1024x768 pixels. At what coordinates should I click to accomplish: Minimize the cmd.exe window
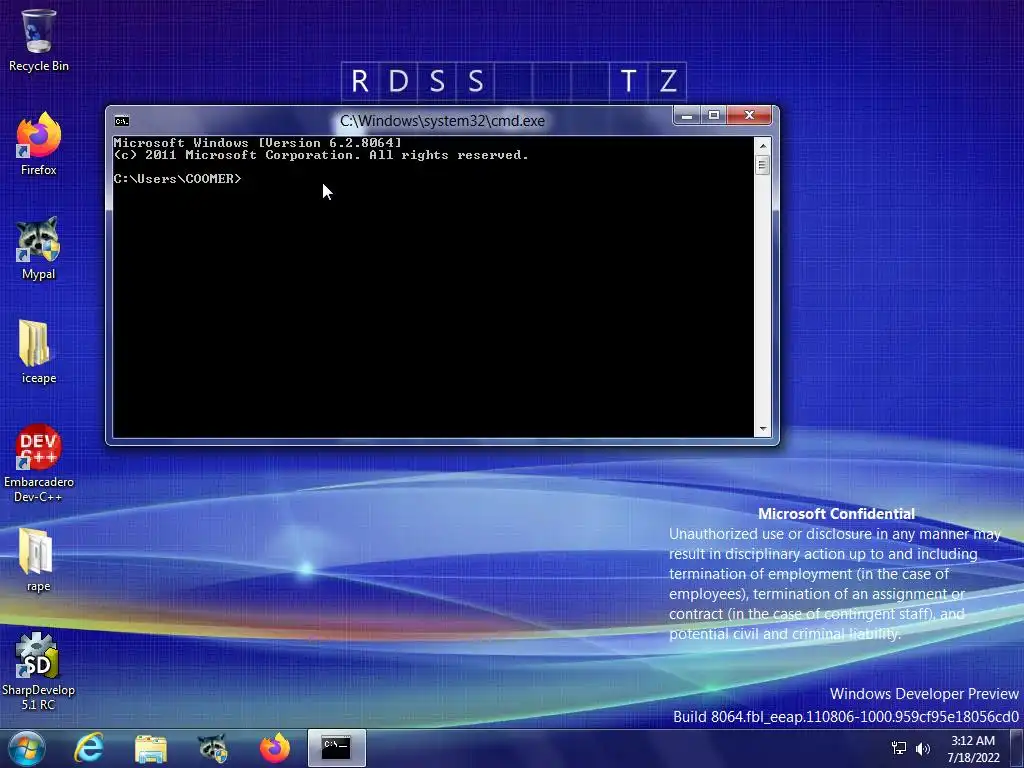pyautogui.click(x=687, y=116)
